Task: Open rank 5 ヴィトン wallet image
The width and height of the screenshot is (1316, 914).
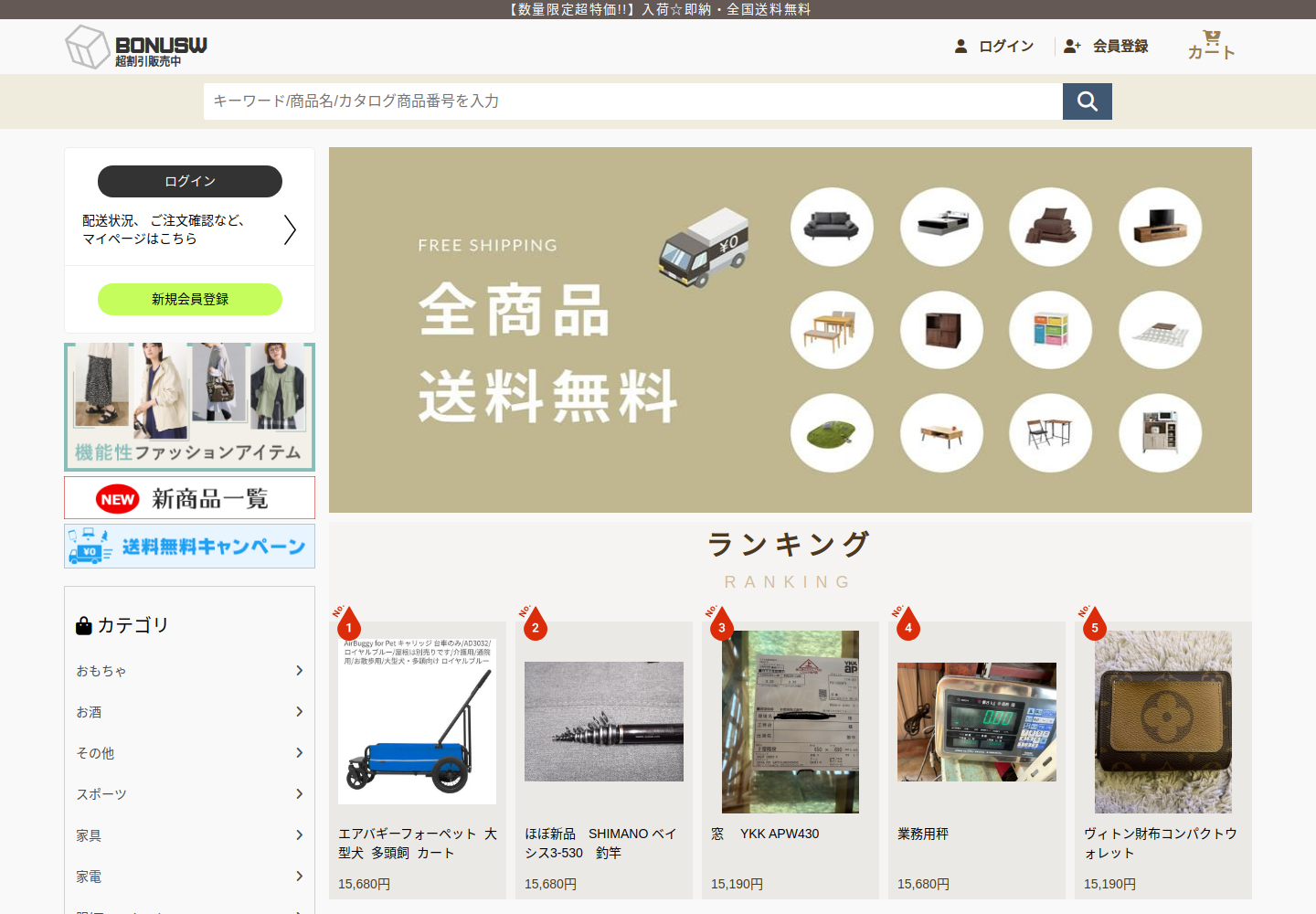Action: pyautogui.click(x=1163, y=722)
